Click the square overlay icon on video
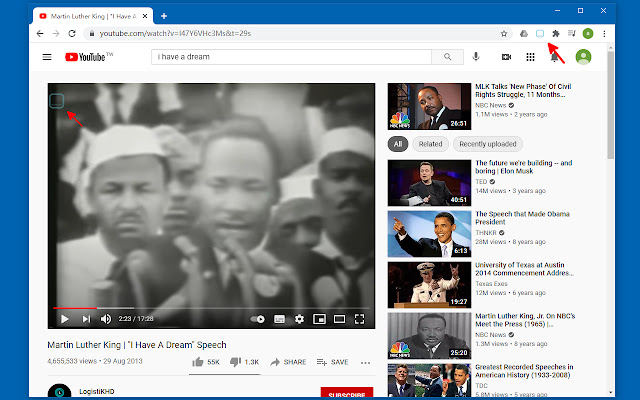The image size is (640, 400). [x=56, y=101]
